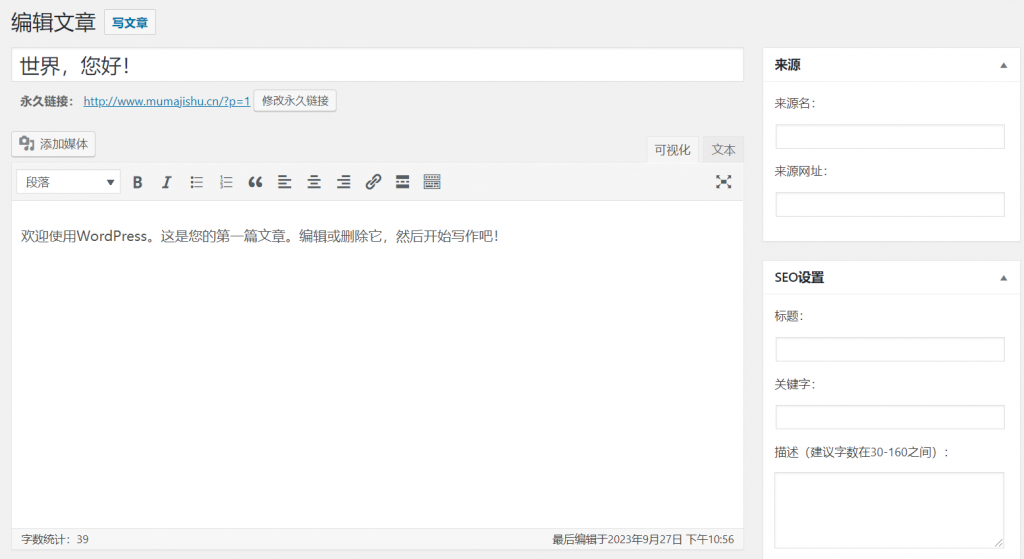The height and width of the screenshot is (559, 1024).
Task: Align text left
Action: (284, 182)
